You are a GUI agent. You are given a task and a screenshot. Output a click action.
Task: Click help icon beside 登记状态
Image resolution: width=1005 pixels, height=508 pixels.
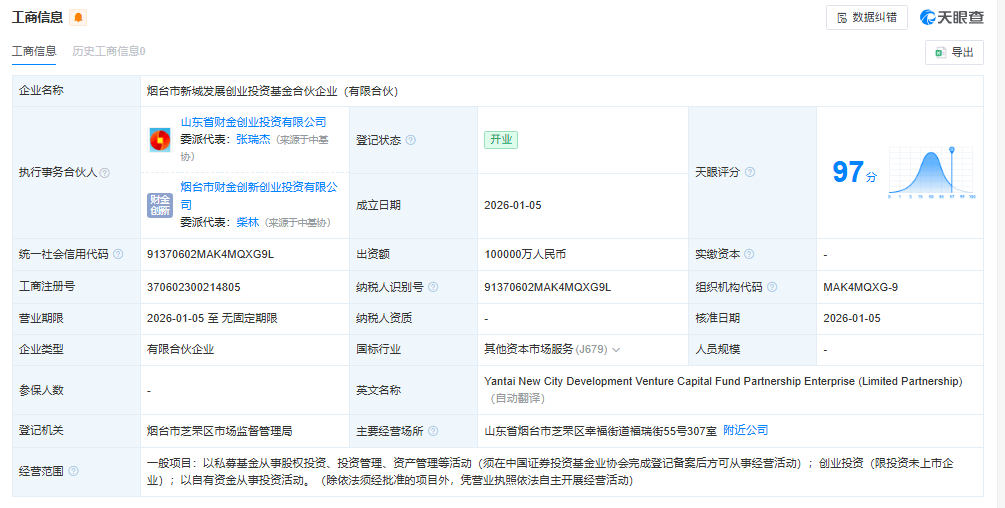click(x=410, y=141)
